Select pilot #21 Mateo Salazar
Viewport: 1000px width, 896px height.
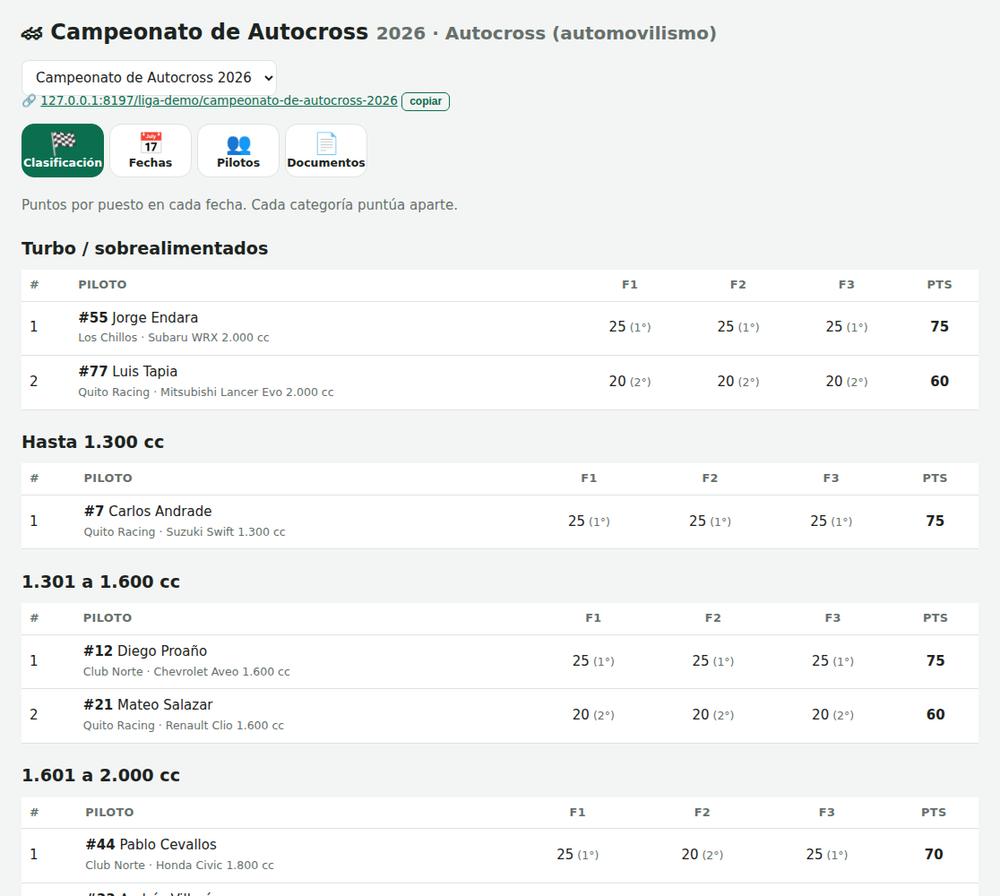[x=147, y=705]
